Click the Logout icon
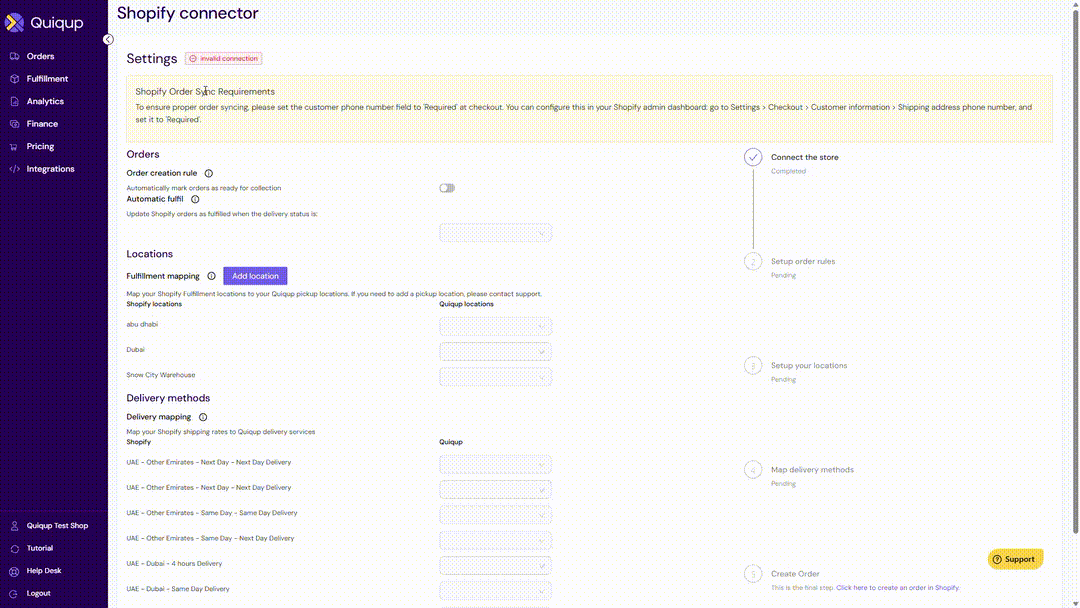This screenshot has width=1080, height=608. coord(14,594)
